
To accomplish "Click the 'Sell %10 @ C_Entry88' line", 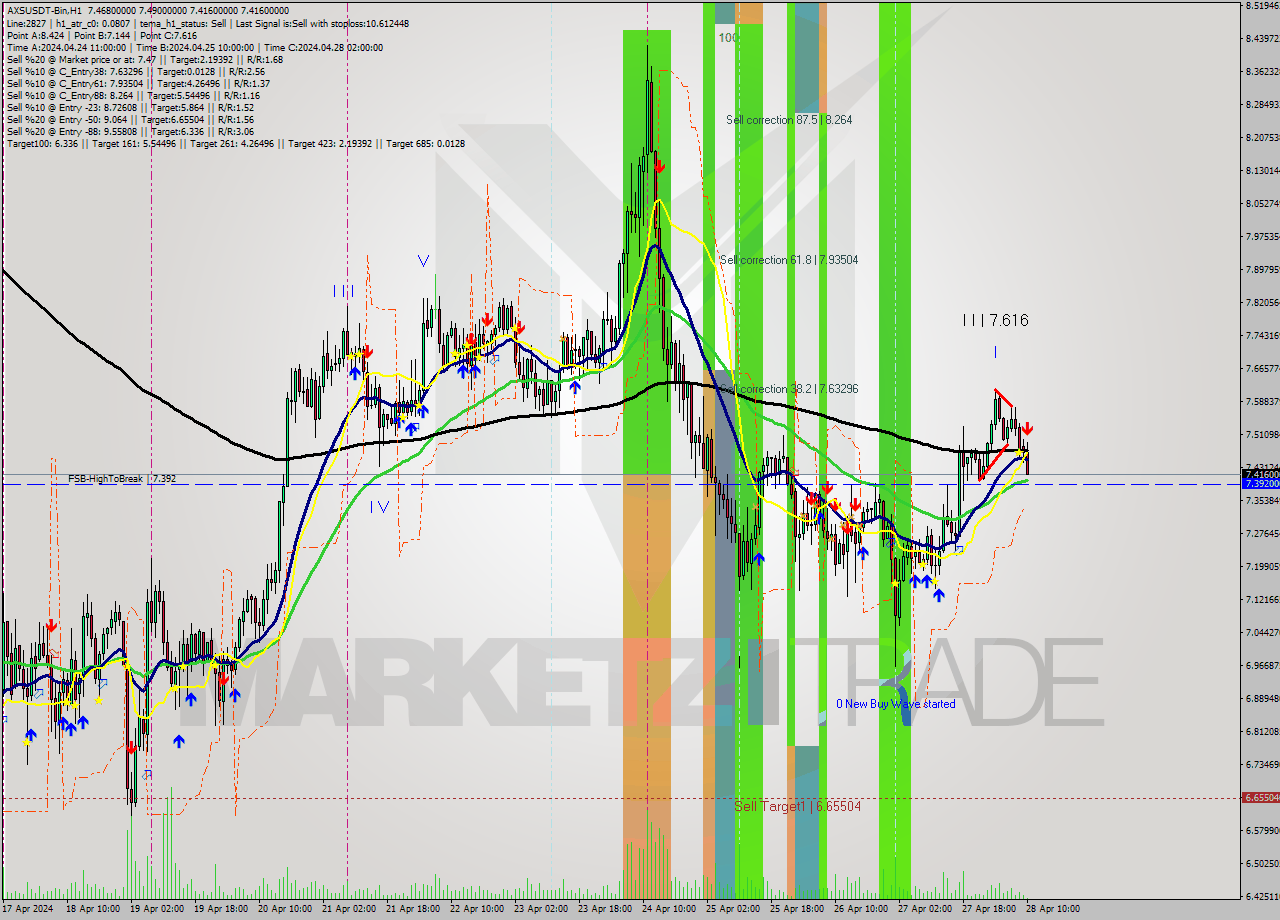I will (132, 95).
